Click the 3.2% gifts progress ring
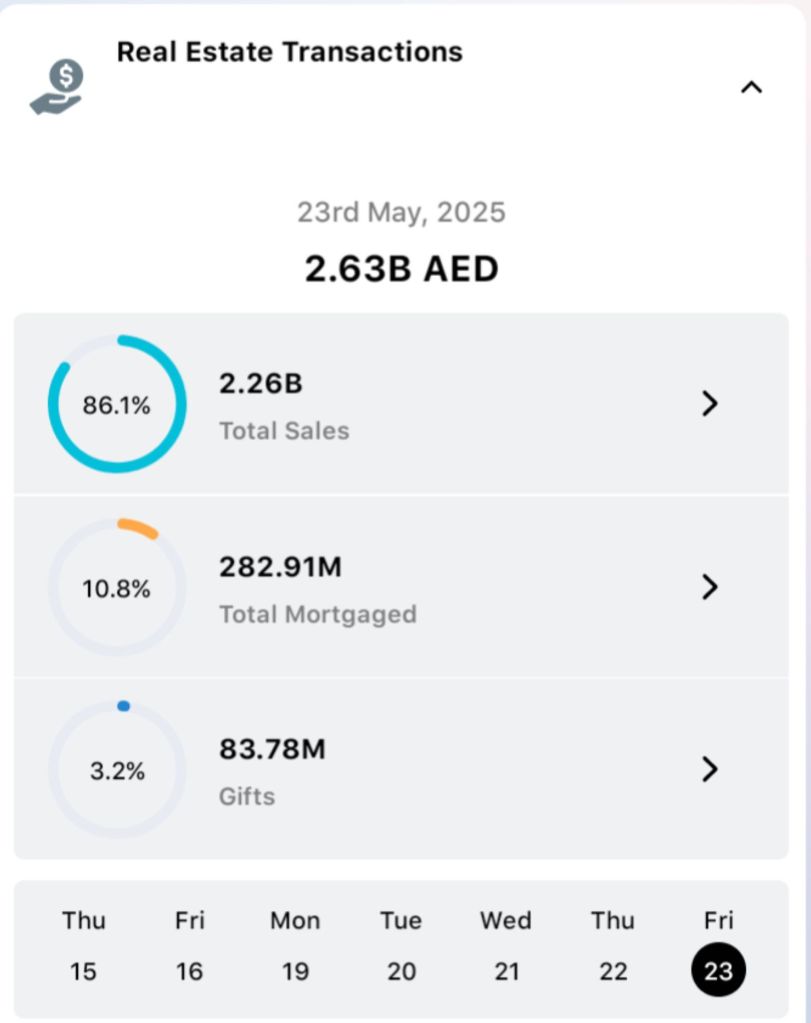Viewport: 811px width, 1023px height. click(x=117, y=770)
